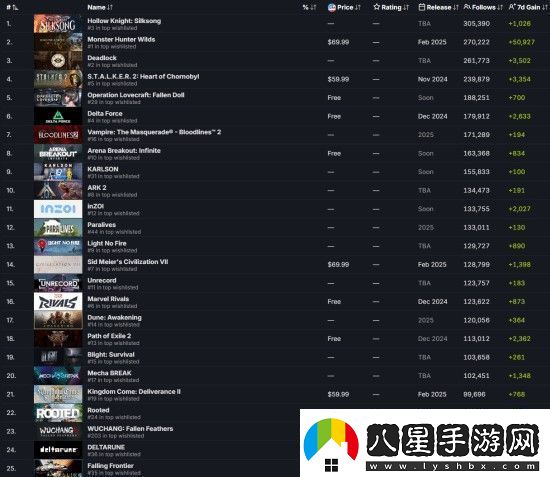Sort table by 7d Gain column

[x=528, y=7]
